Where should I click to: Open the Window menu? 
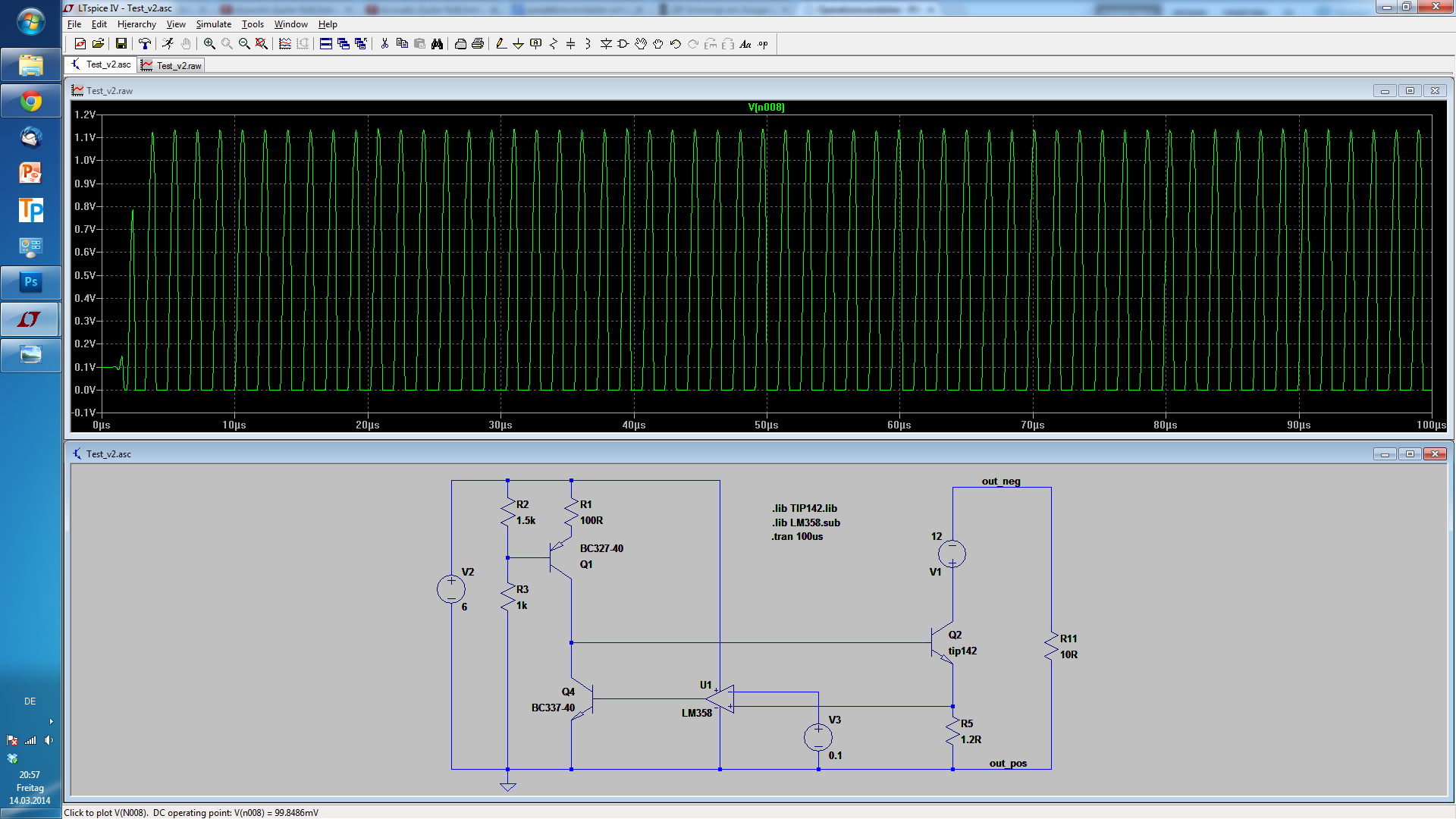(291, 24)
